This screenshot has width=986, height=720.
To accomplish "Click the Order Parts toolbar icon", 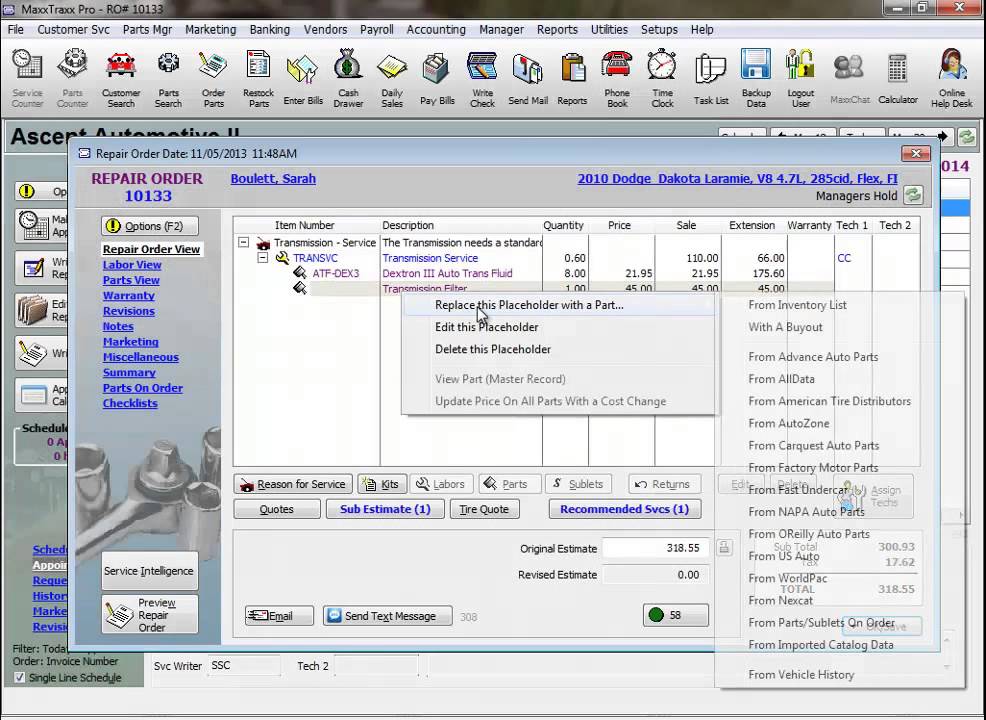I will [x=213, y=78].
